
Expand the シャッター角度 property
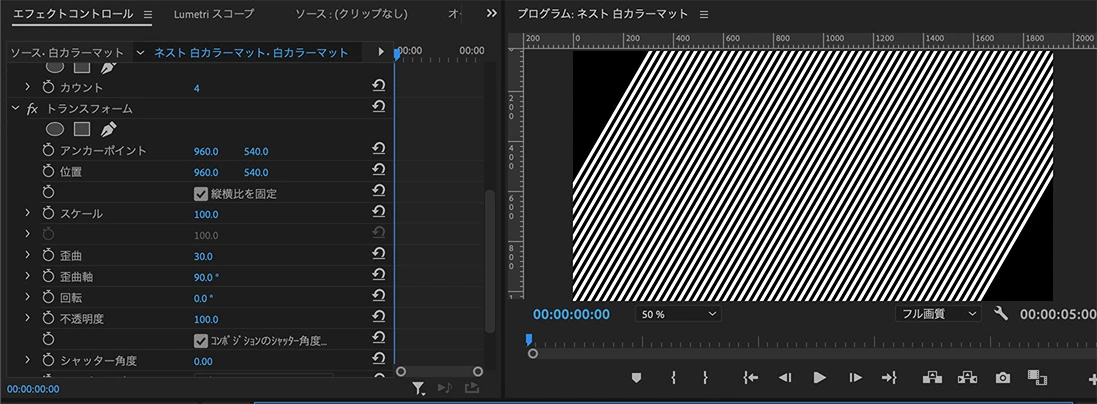click(28, 361)
